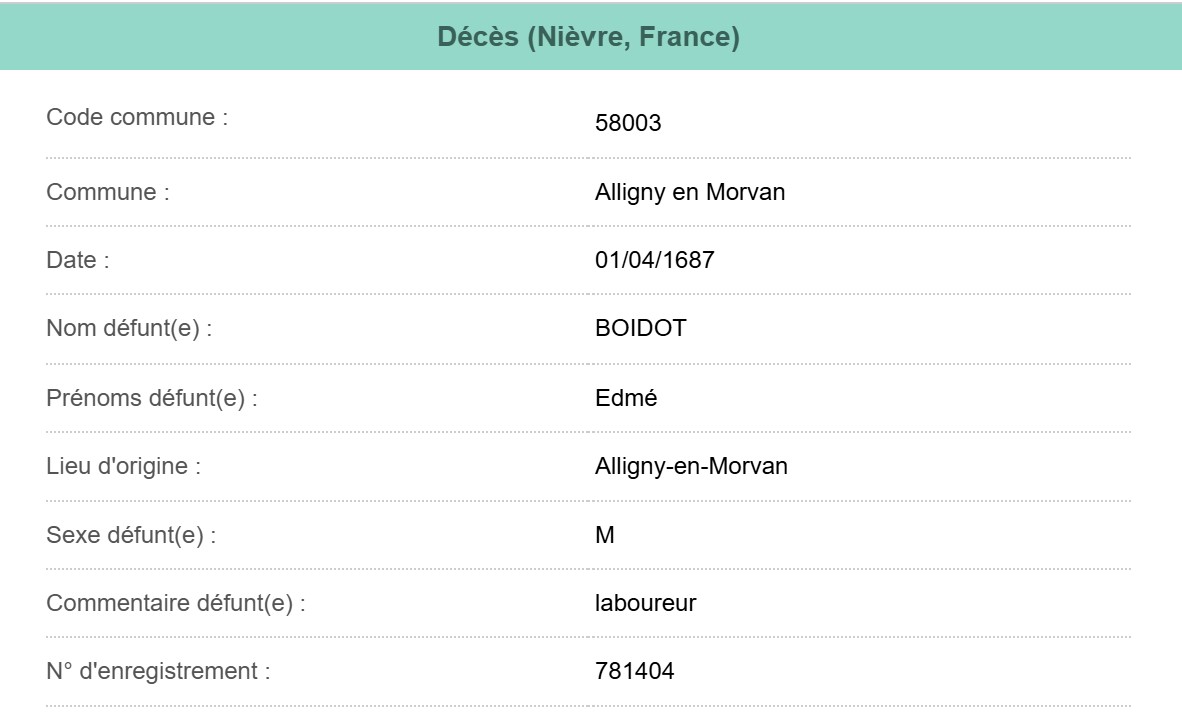
Task: Click the 'Nom défunt(e) :' label
Action: pyautogui.click(x=129, y=329)
